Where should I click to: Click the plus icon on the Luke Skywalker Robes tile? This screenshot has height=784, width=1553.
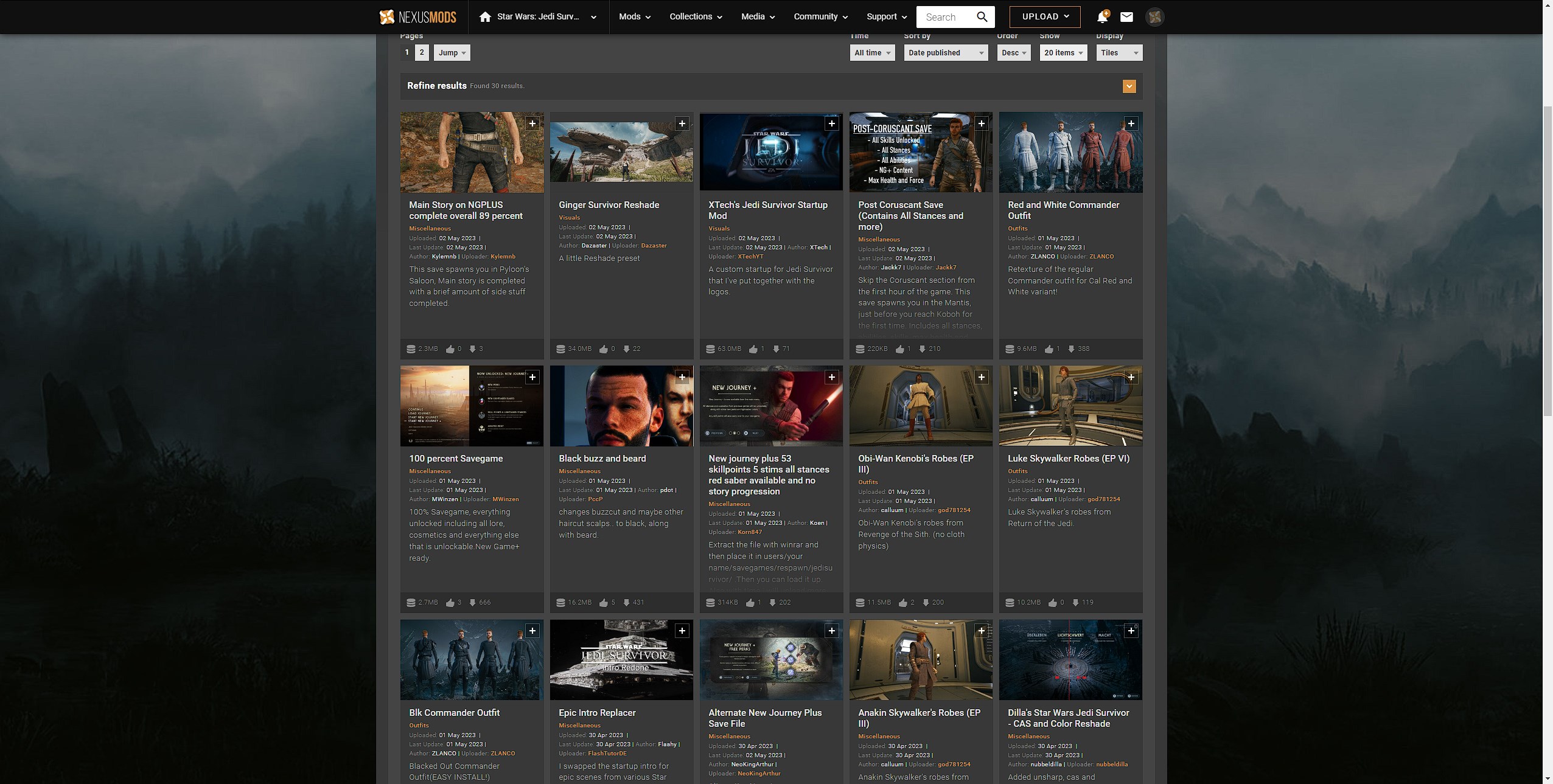(x=1131, y=377)
